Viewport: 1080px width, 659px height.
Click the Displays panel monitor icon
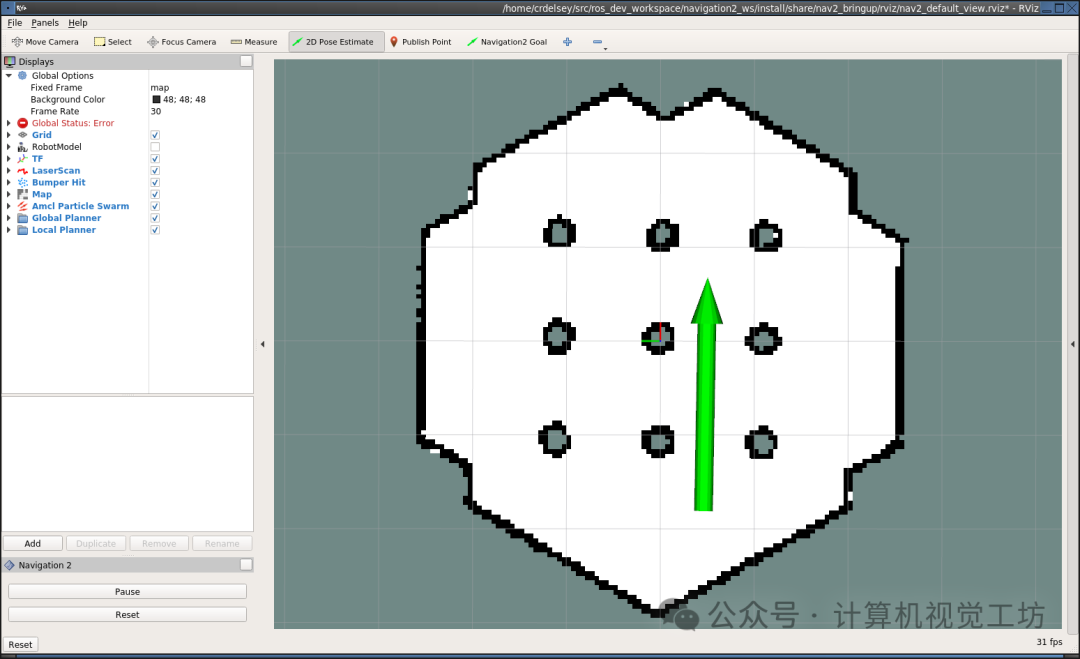[x=10, y=61]
